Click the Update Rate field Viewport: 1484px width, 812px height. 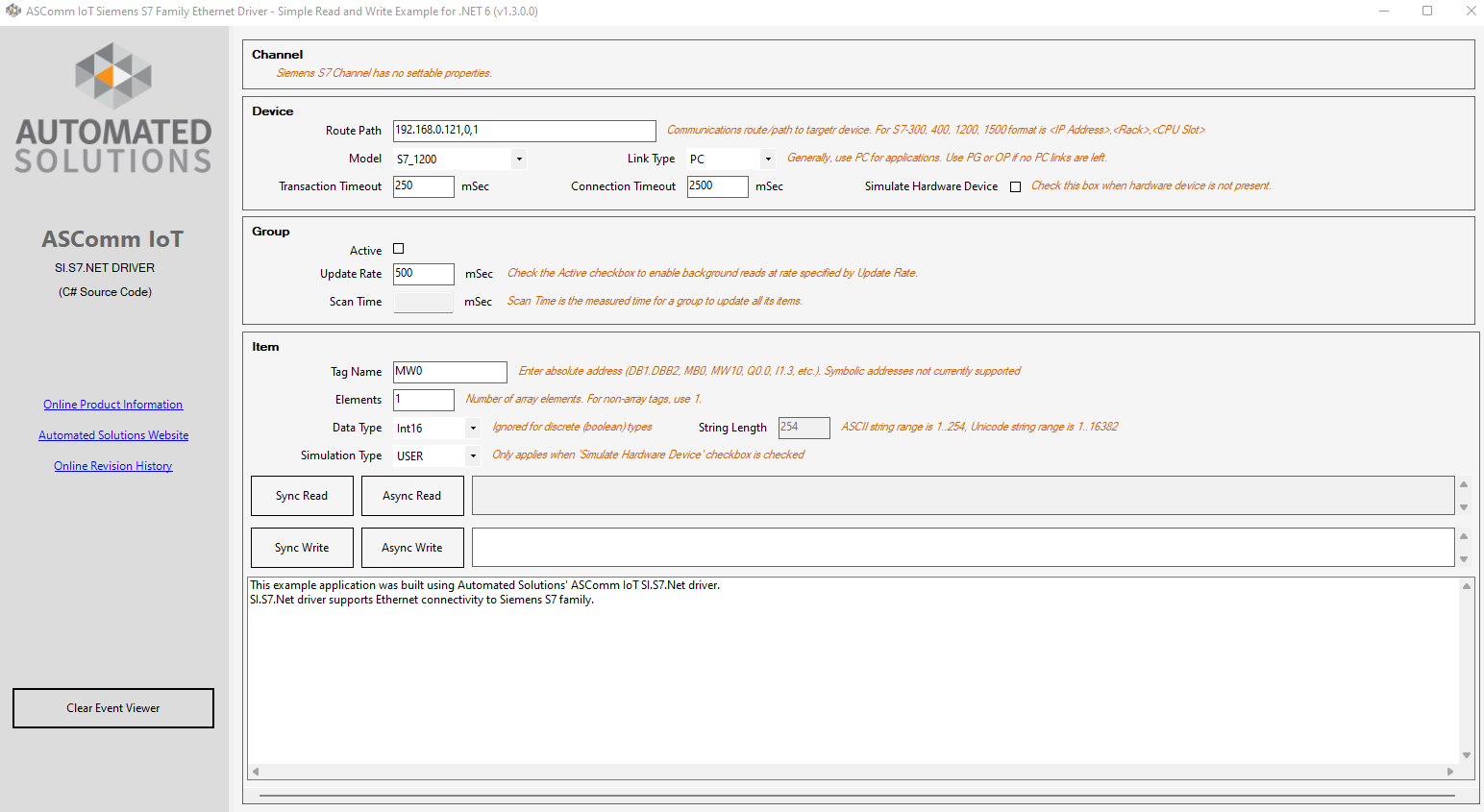424,274
